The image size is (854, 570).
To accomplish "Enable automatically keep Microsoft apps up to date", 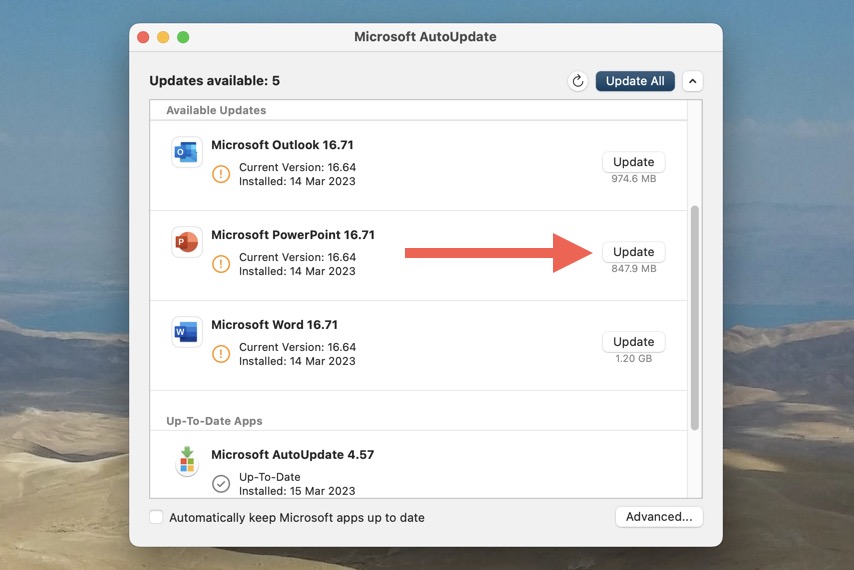I will 156,517.
